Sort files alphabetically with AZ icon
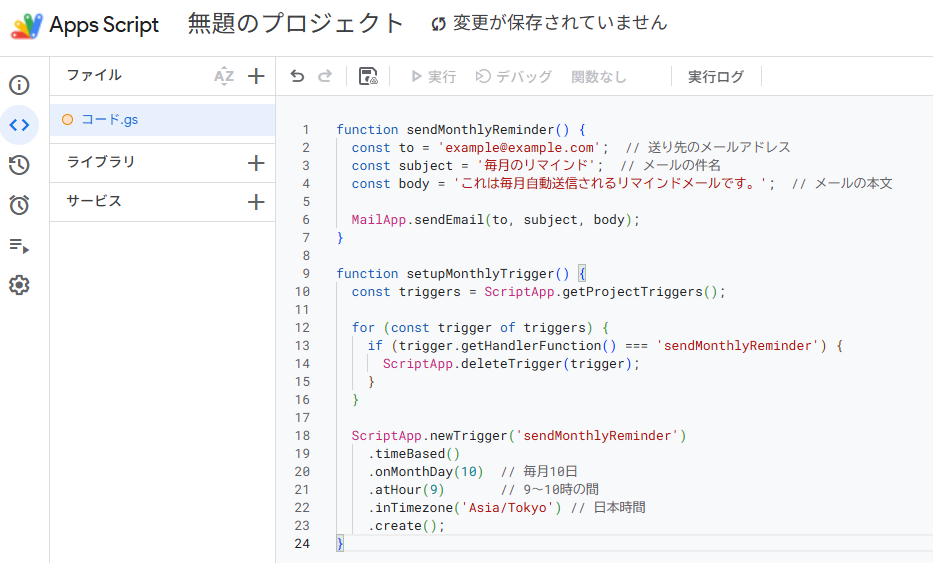This screenshot has height=563, width=933. [x=224, y=76]
